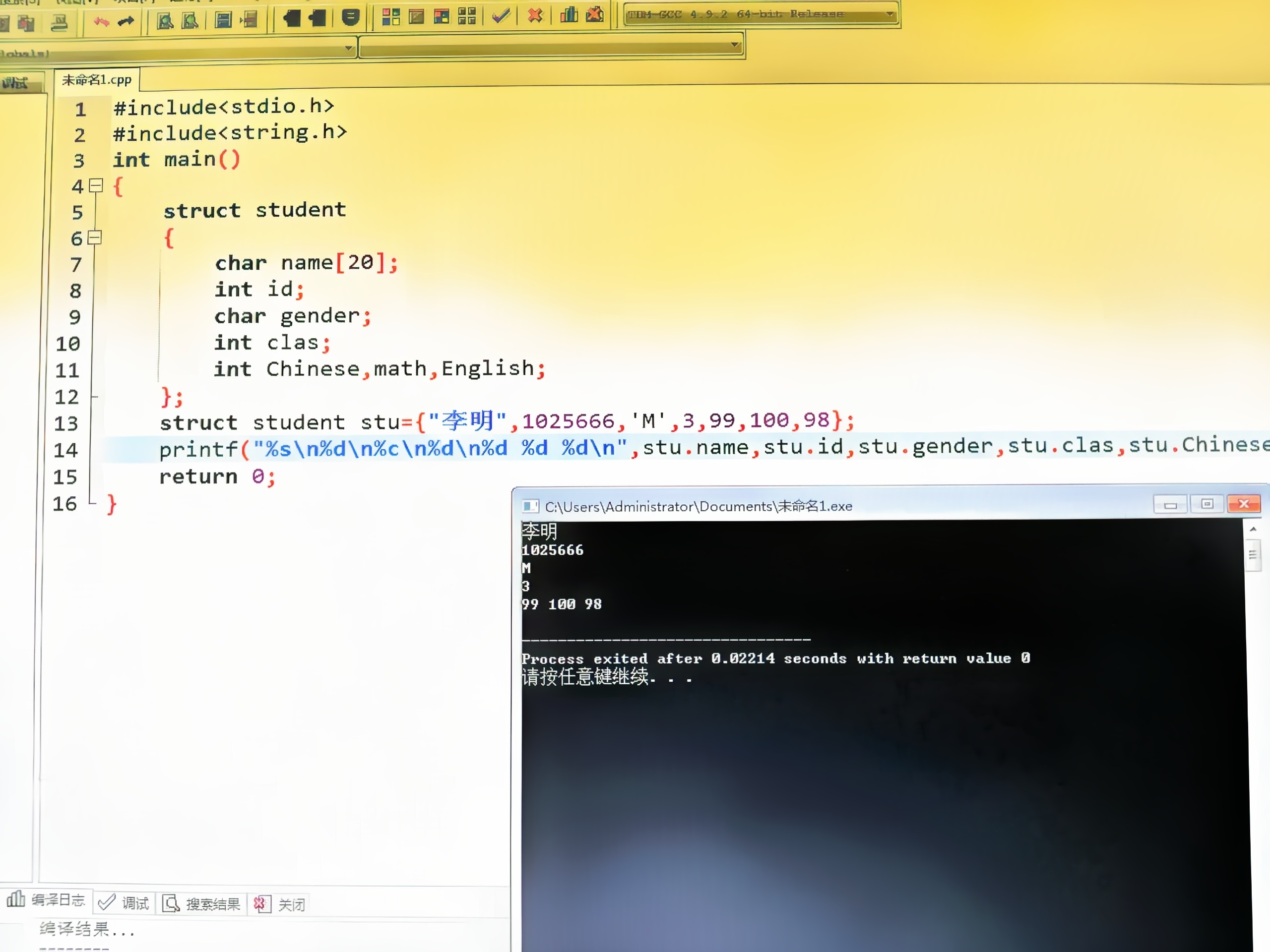Open the empty function list dropdown

point(734,45)
